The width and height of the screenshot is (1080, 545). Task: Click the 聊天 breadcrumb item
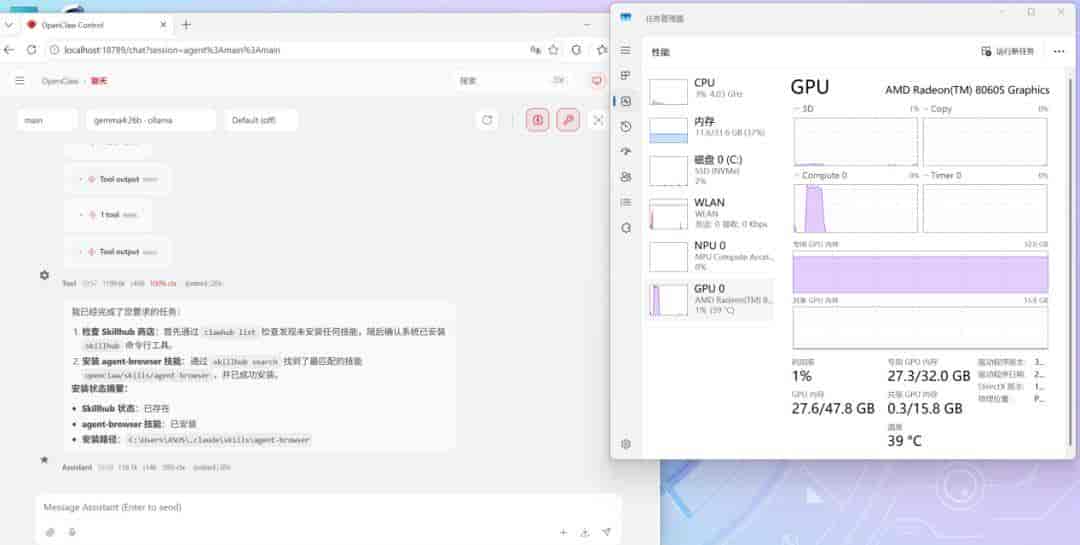(x=99, y=81)
